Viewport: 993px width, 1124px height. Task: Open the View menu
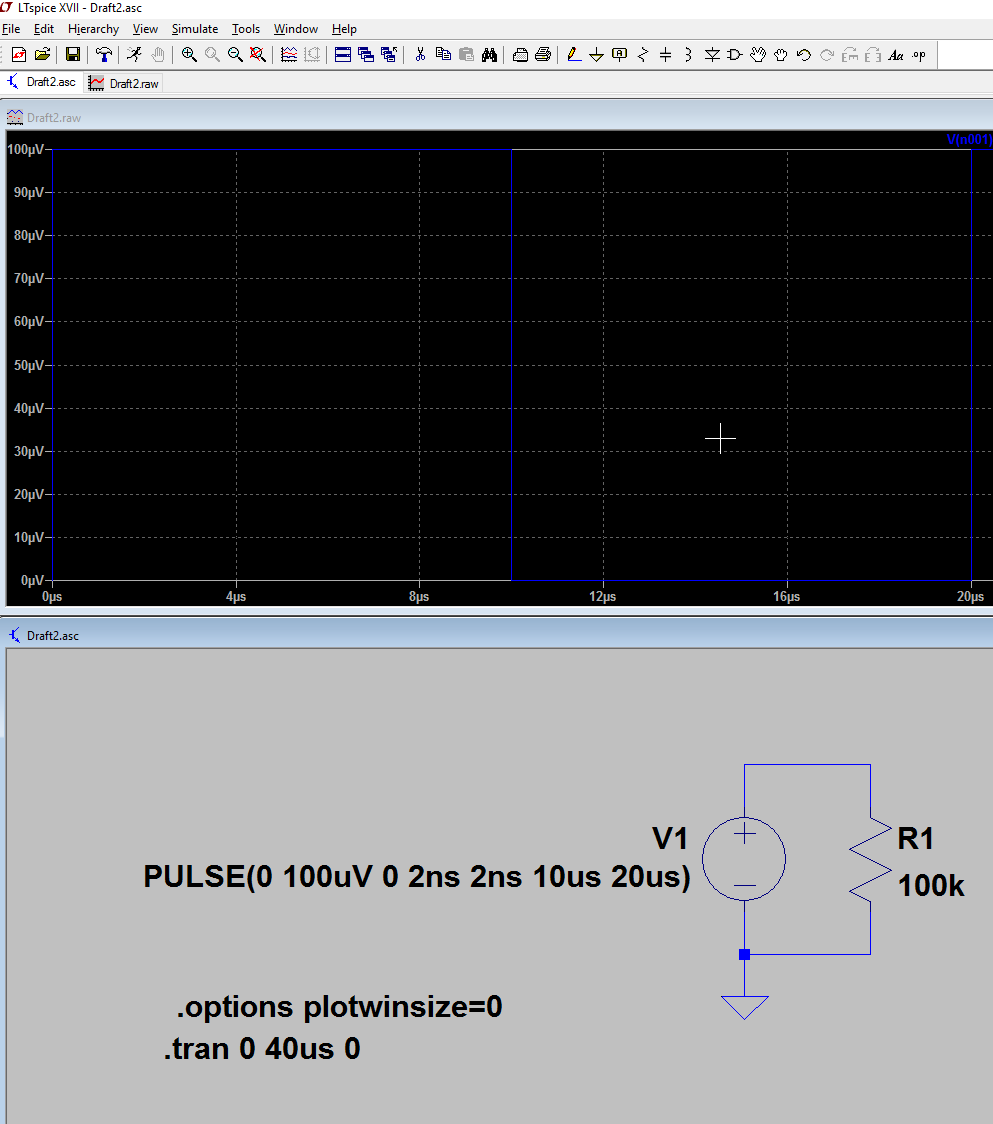pyautogui.click(x=145, y=29)
